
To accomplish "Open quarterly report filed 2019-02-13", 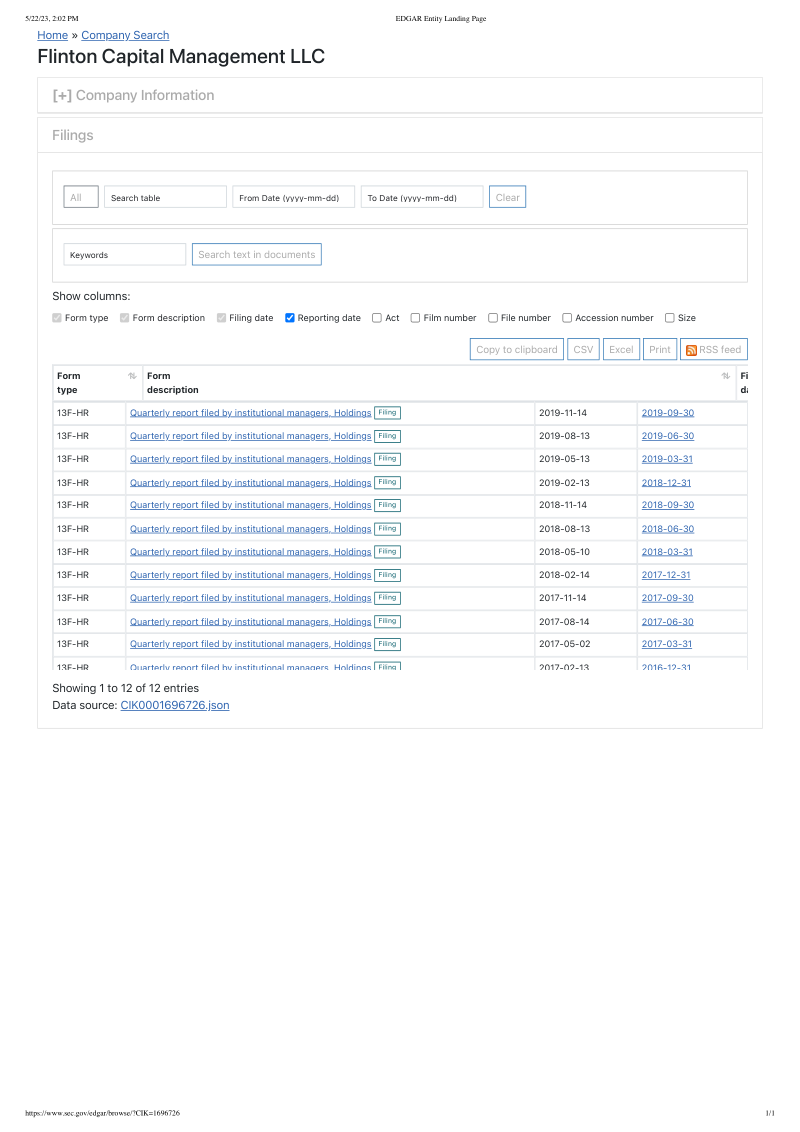I will (251, 483).
